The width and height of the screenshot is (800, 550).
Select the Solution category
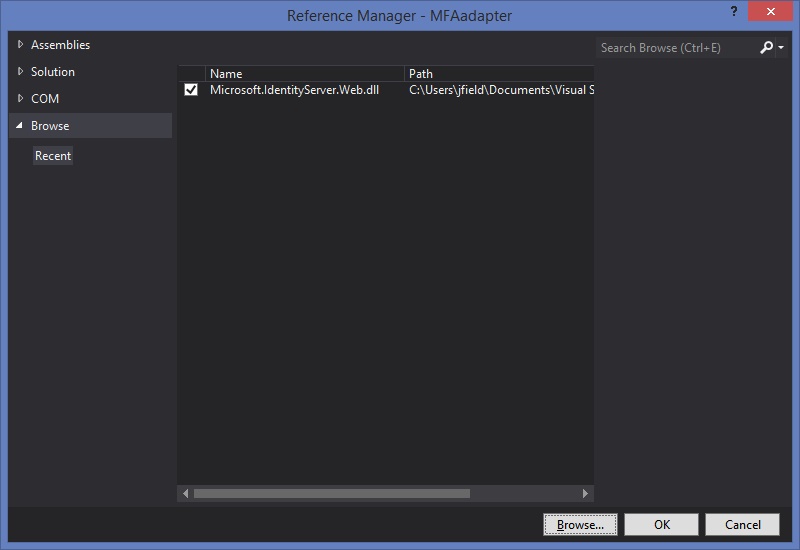pos(53,72)
